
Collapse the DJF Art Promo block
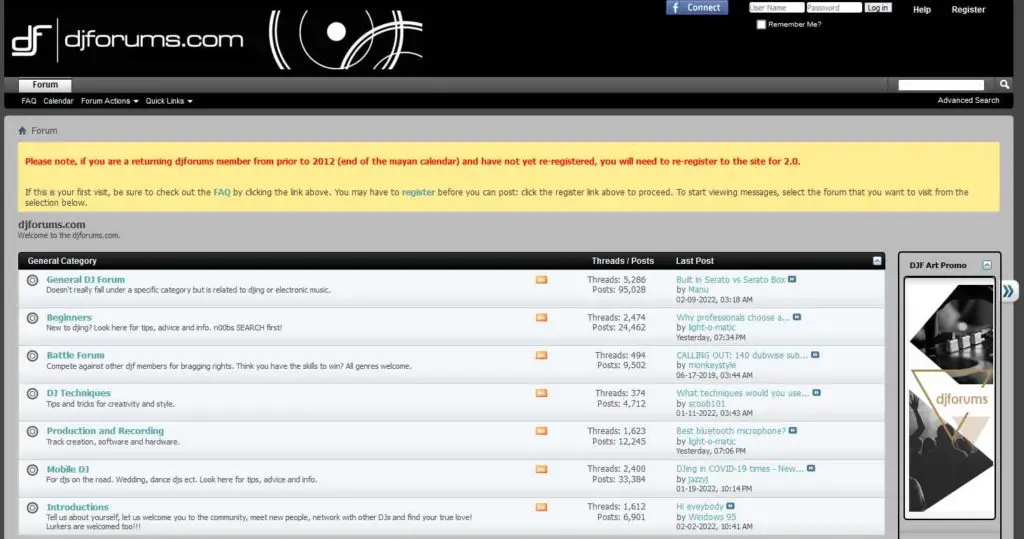point(987,265)
